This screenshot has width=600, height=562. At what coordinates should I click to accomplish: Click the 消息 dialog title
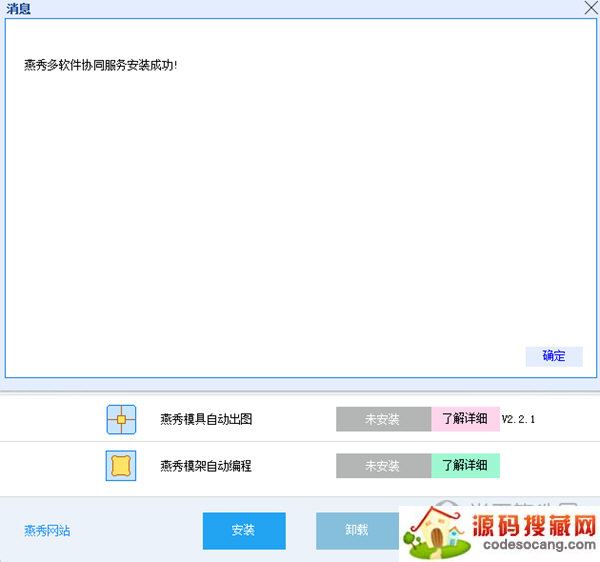tap(18, 8)
